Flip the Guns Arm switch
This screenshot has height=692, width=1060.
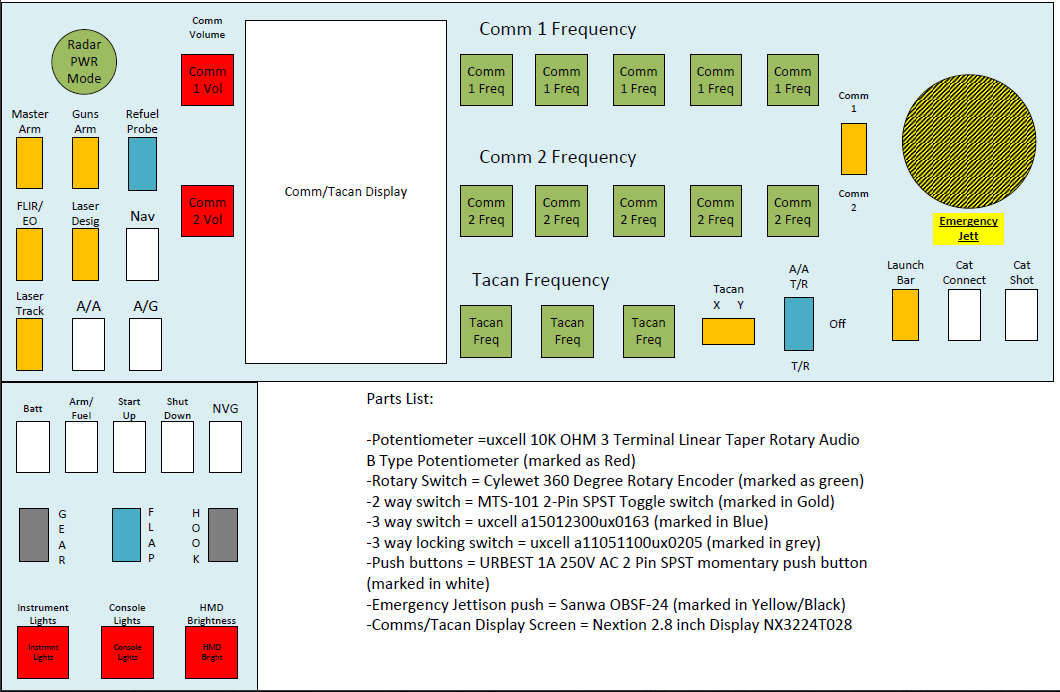coord(85,163)
